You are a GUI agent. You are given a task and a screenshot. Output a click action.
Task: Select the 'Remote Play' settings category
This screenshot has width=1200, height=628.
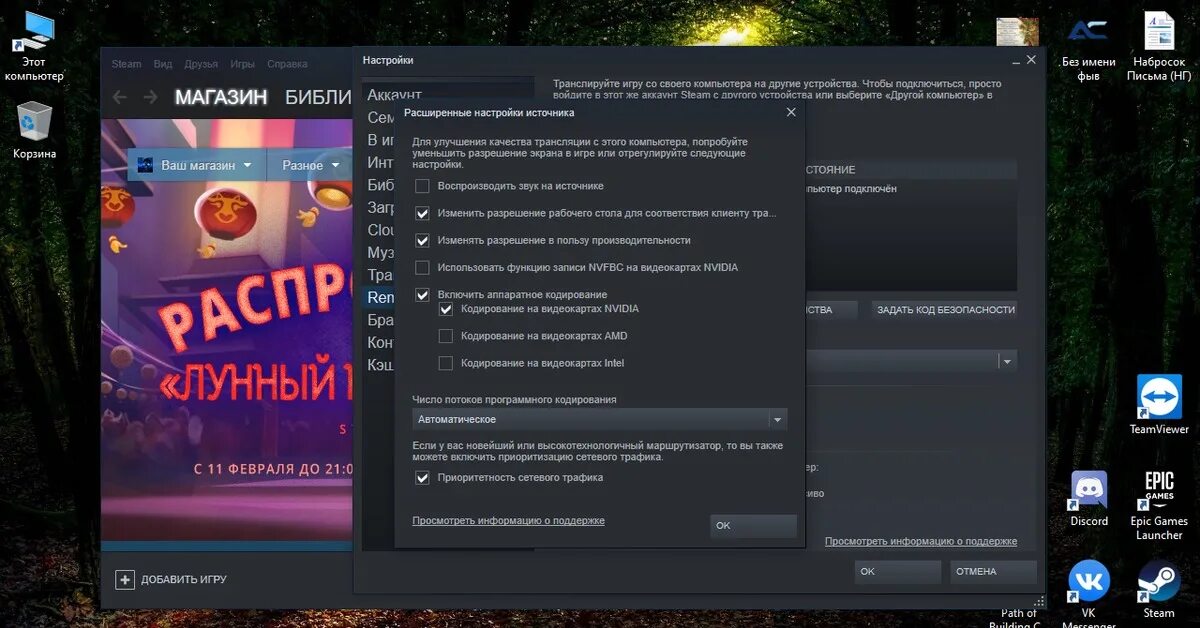pos(378,298)
